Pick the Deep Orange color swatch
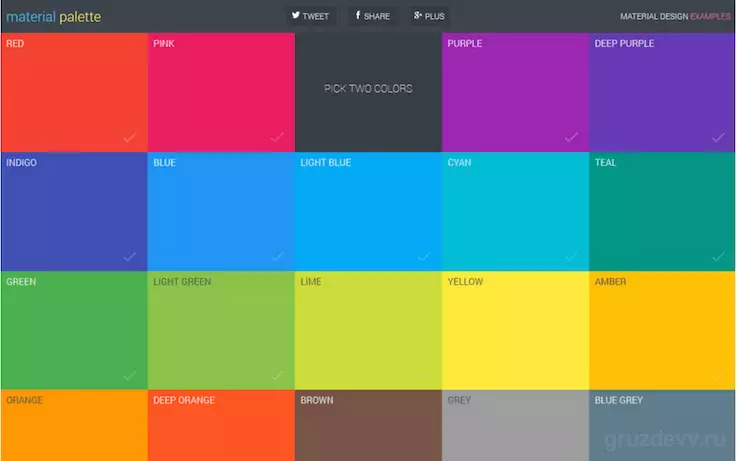The image size is (737, 461). (x=221, y=425)
